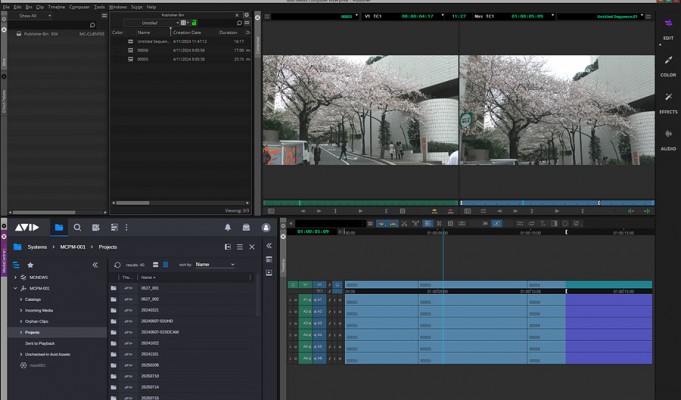
Task: Click the Systems breadcrumb link
Action: coord(37,246)
